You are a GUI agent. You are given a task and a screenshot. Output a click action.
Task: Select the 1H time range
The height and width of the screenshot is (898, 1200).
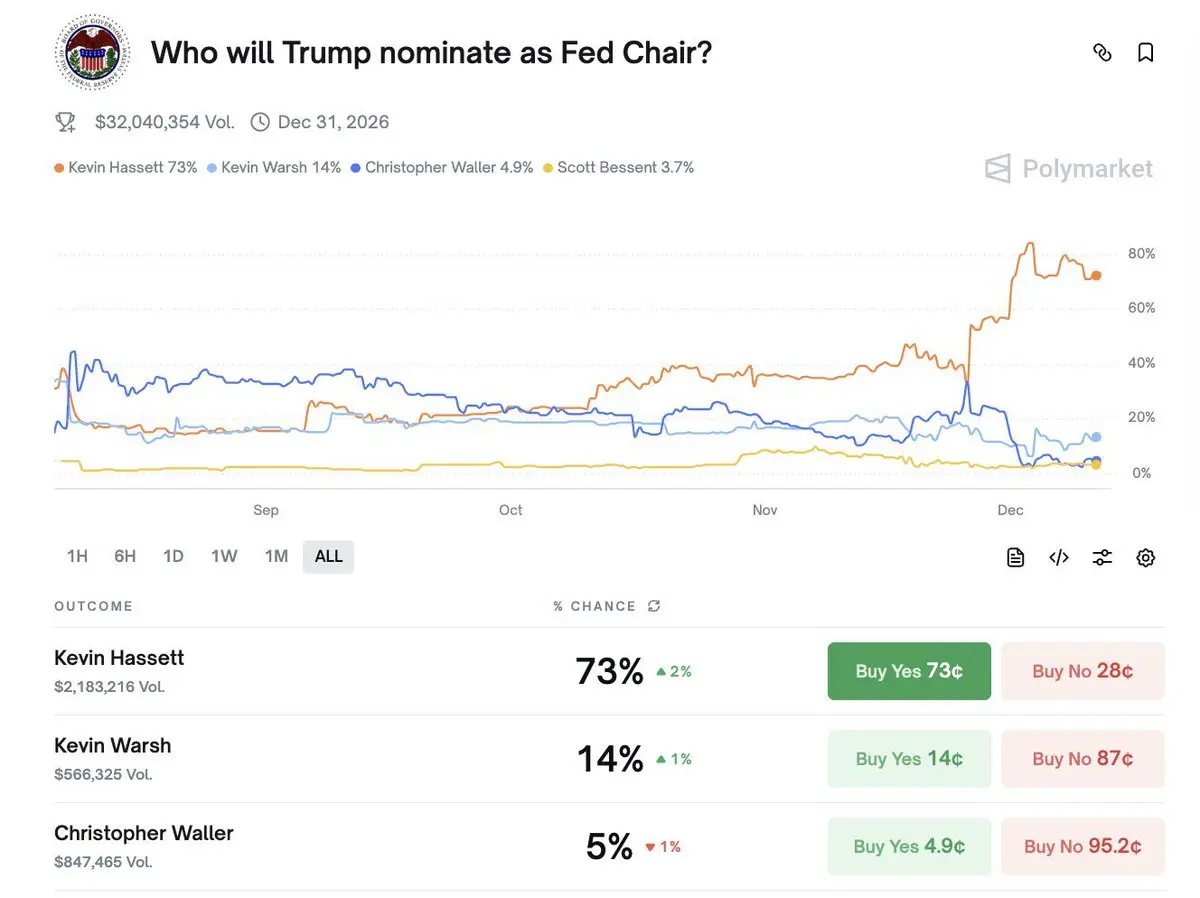[77, 556]
